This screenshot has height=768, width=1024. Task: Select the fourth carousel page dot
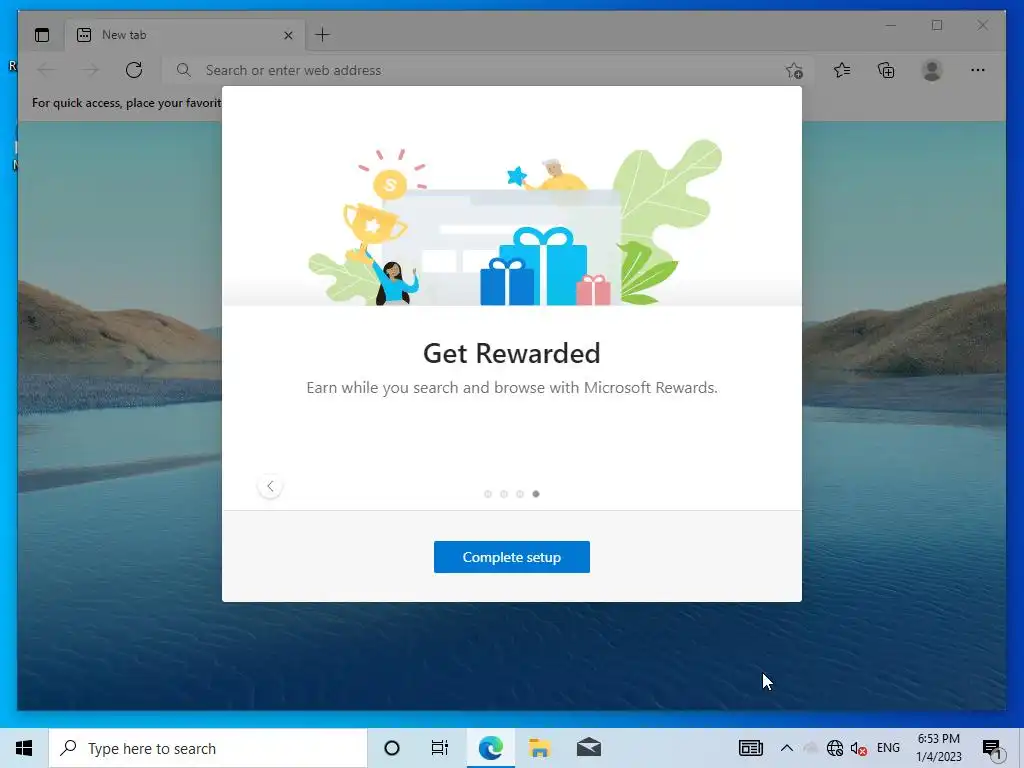[x=536, y=494]
